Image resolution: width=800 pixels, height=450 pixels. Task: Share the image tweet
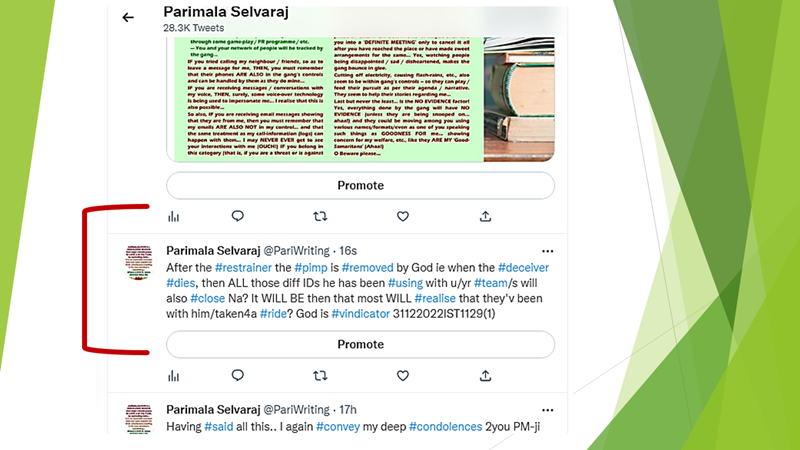click(x=485, y=216)
